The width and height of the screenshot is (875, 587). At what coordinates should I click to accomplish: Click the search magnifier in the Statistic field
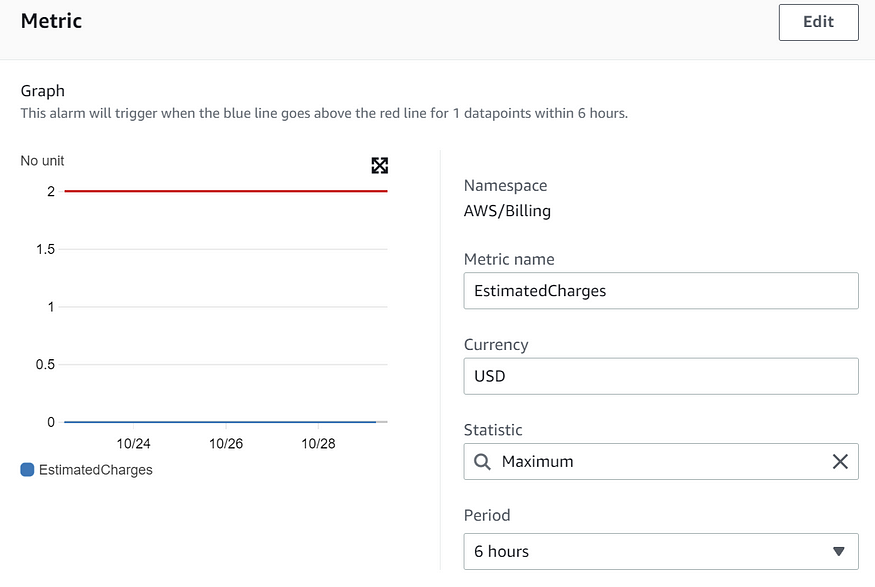482,461
